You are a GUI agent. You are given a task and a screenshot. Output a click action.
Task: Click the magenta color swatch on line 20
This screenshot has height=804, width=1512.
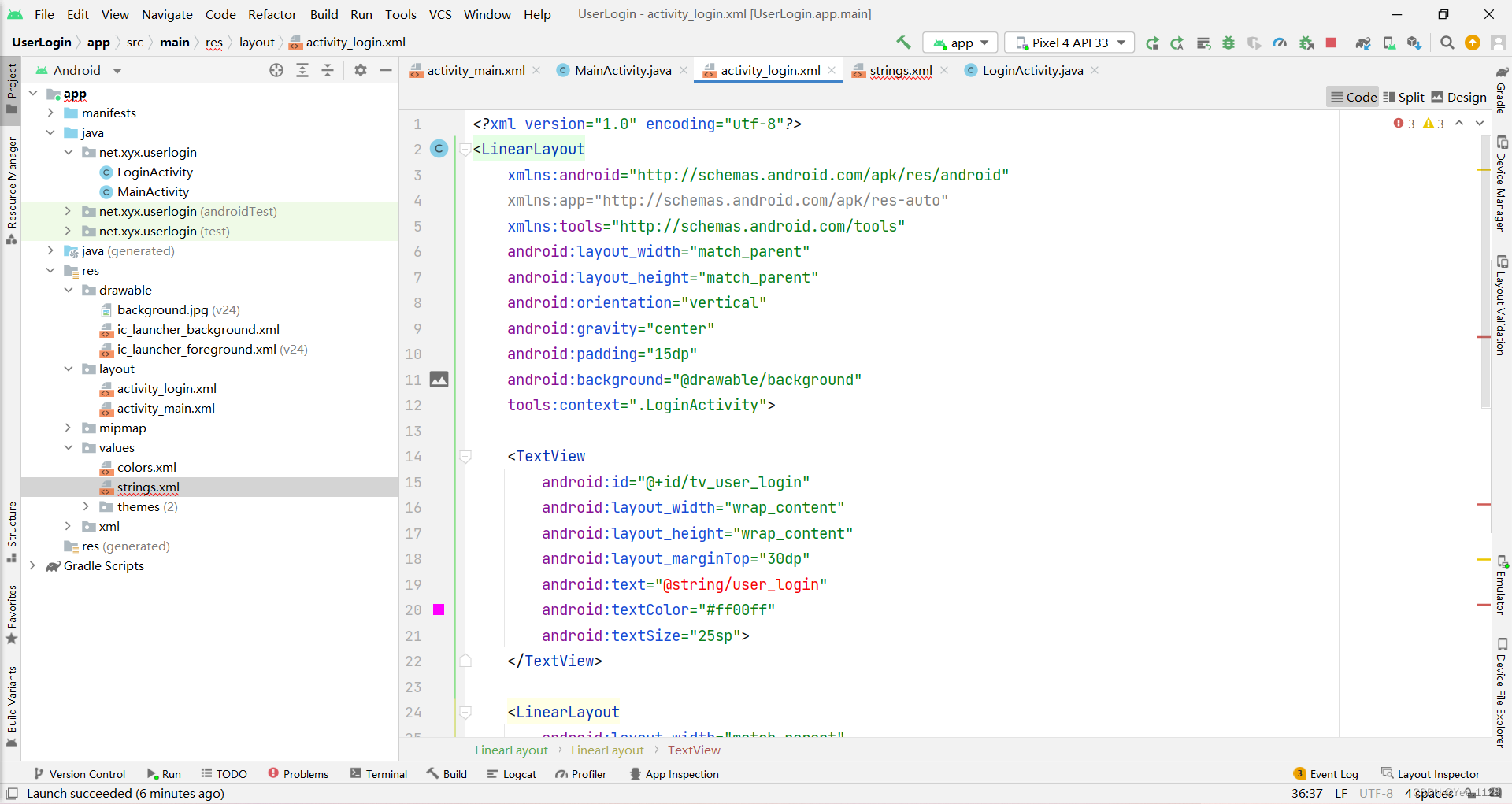coord(439,609)
